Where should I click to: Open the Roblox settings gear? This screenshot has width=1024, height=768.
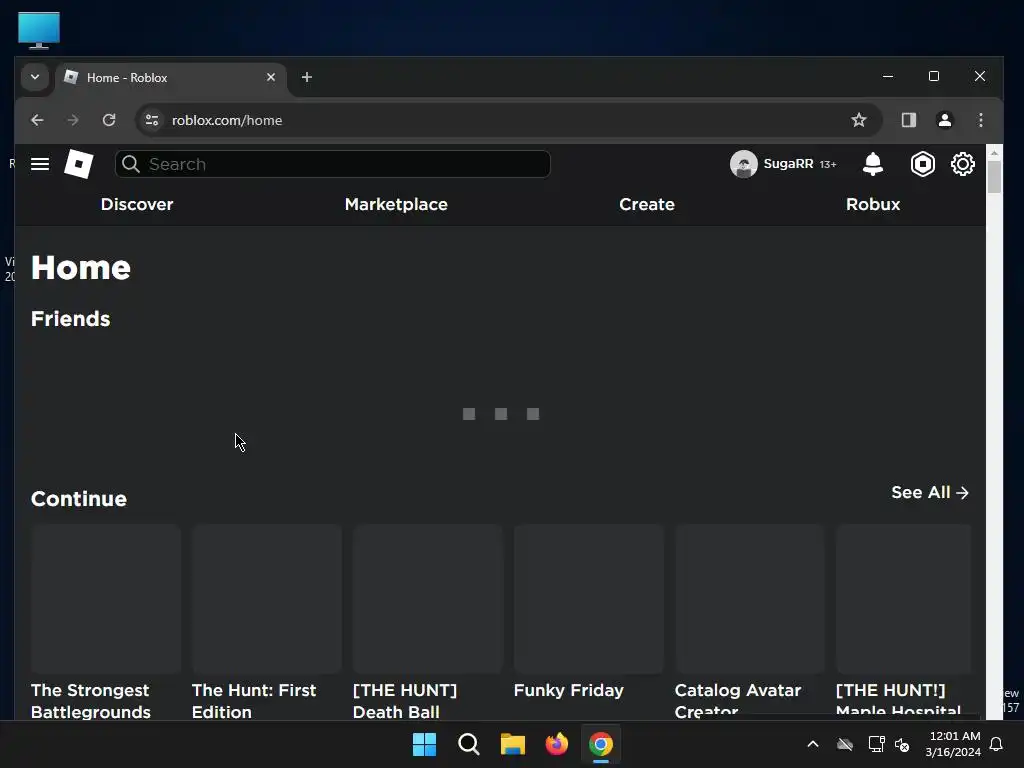(962, 164)
